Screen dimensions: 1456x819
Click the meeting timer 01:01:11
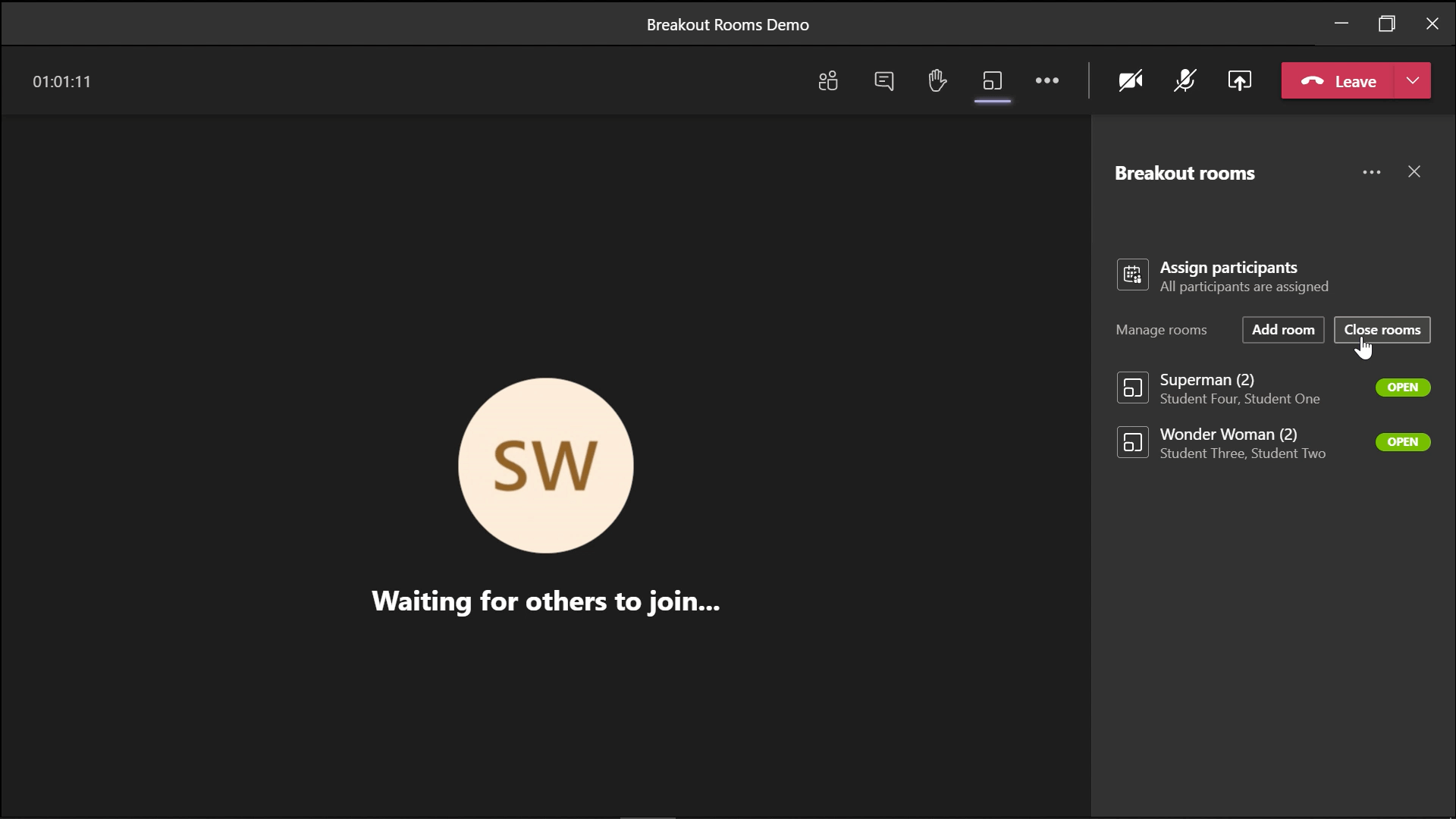pos(61,82)
